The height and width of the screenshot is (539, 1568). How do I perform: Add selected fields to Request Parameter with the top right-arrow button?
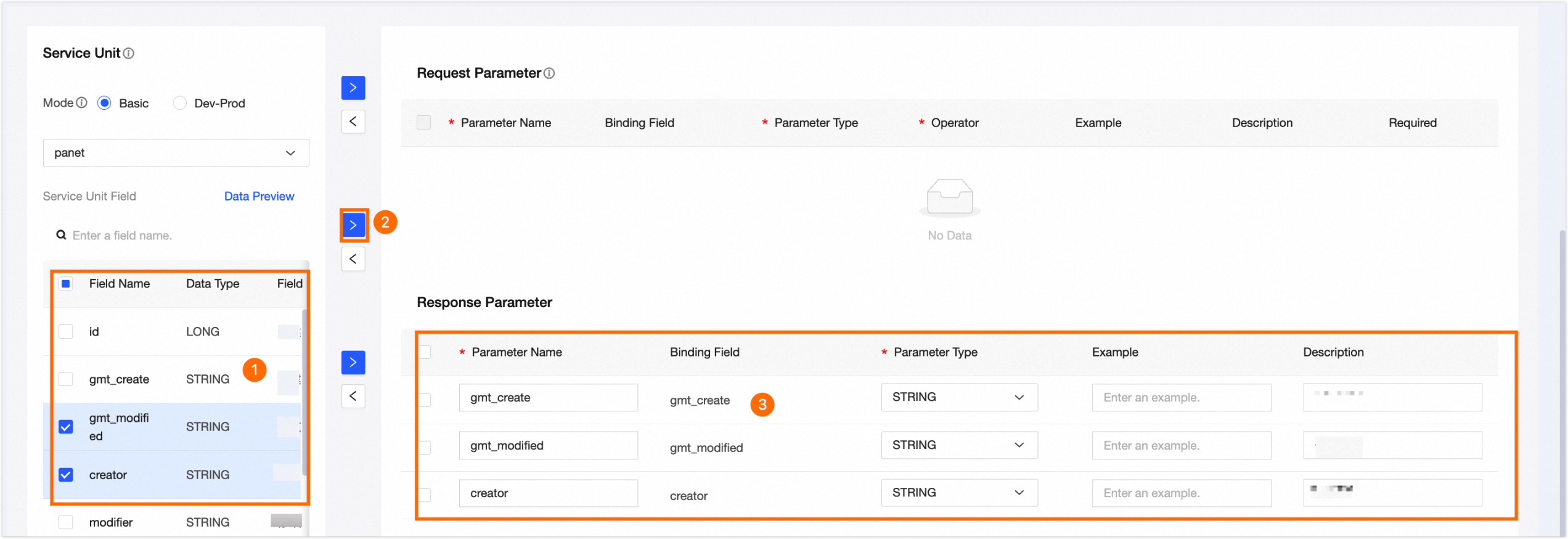[x=353, y=88]
